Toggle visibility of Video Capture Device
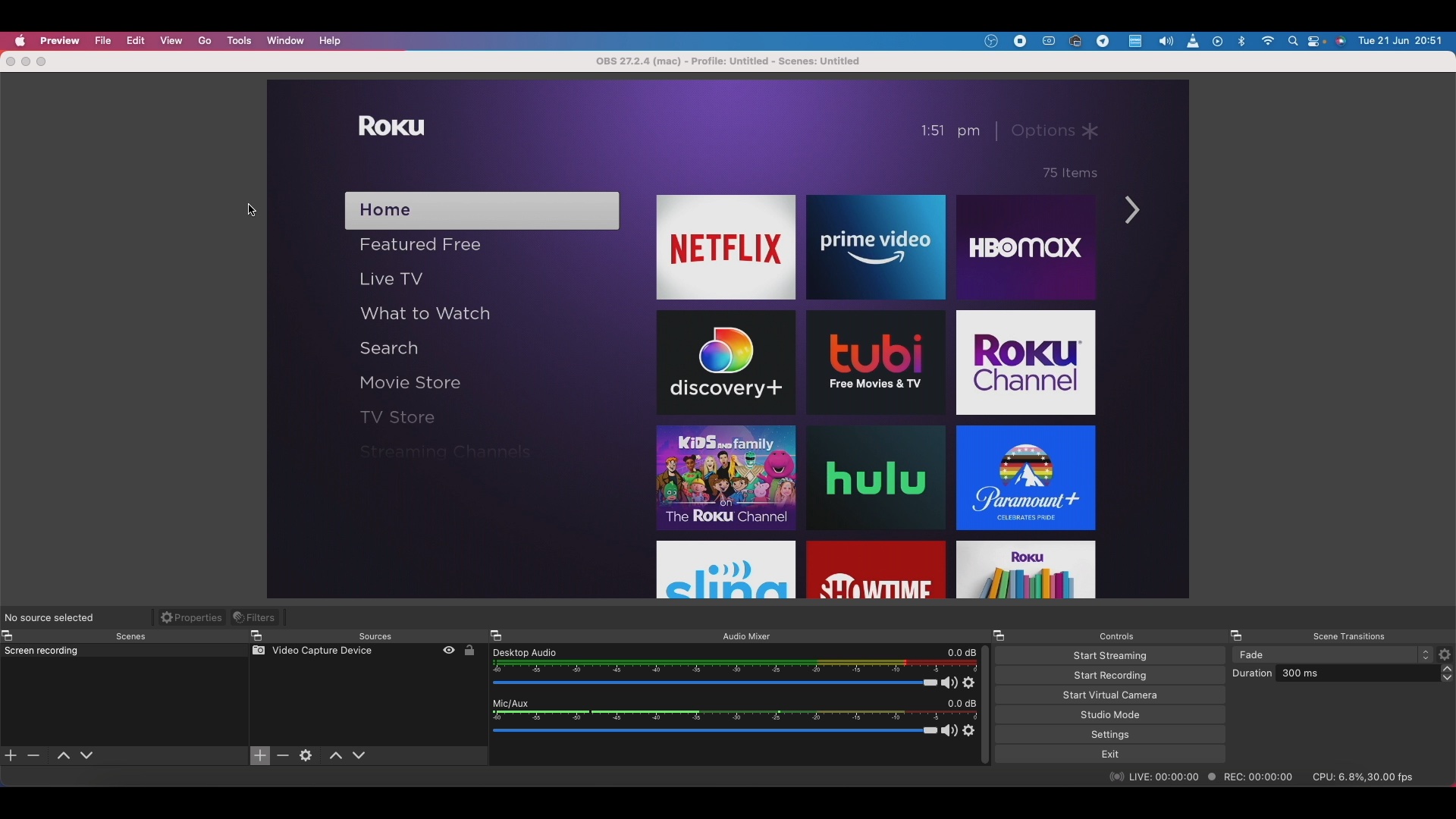Viewport: 1456px width, 819px height. click(x=449, y=651)
